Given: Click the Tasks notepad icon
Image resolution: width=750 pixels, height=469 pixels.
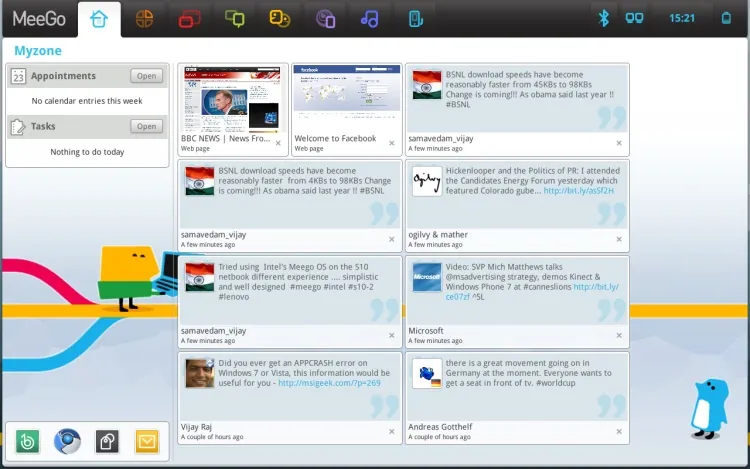Looking at the screenshot, I should 18,127.
